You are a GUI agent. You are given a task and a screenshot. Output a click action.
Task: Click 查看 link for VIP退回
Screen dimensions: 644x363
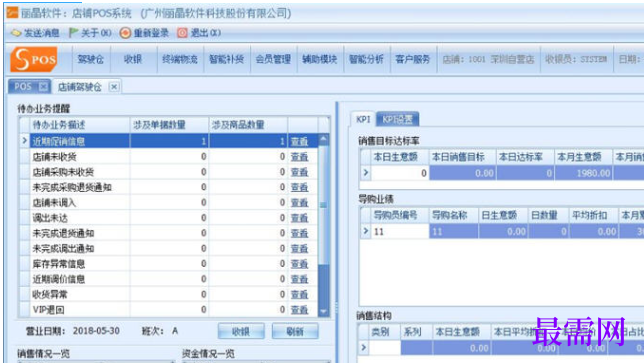299,310
